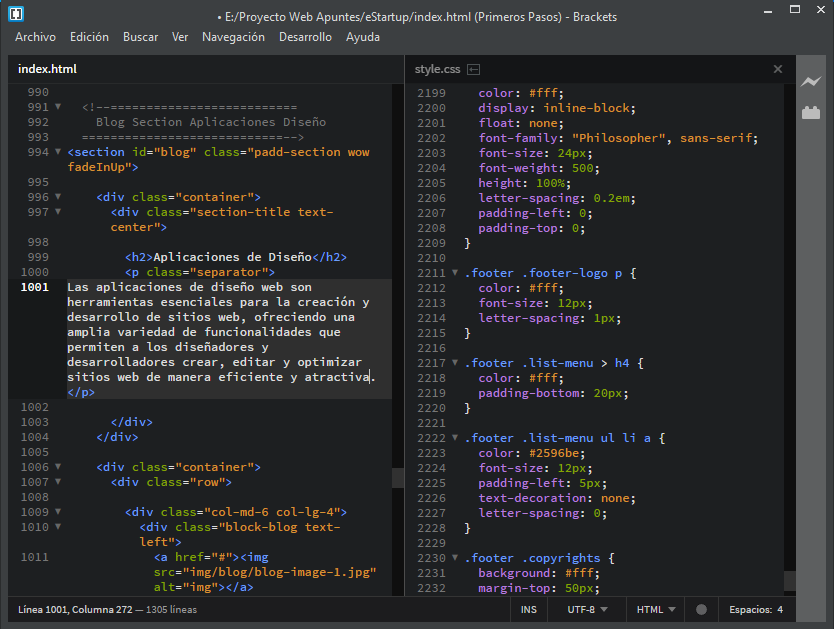Screen dimensions: 834x629
Task: Click the img/blog/blog-image-1.jpg src path
Action: [x=279, y=572]
